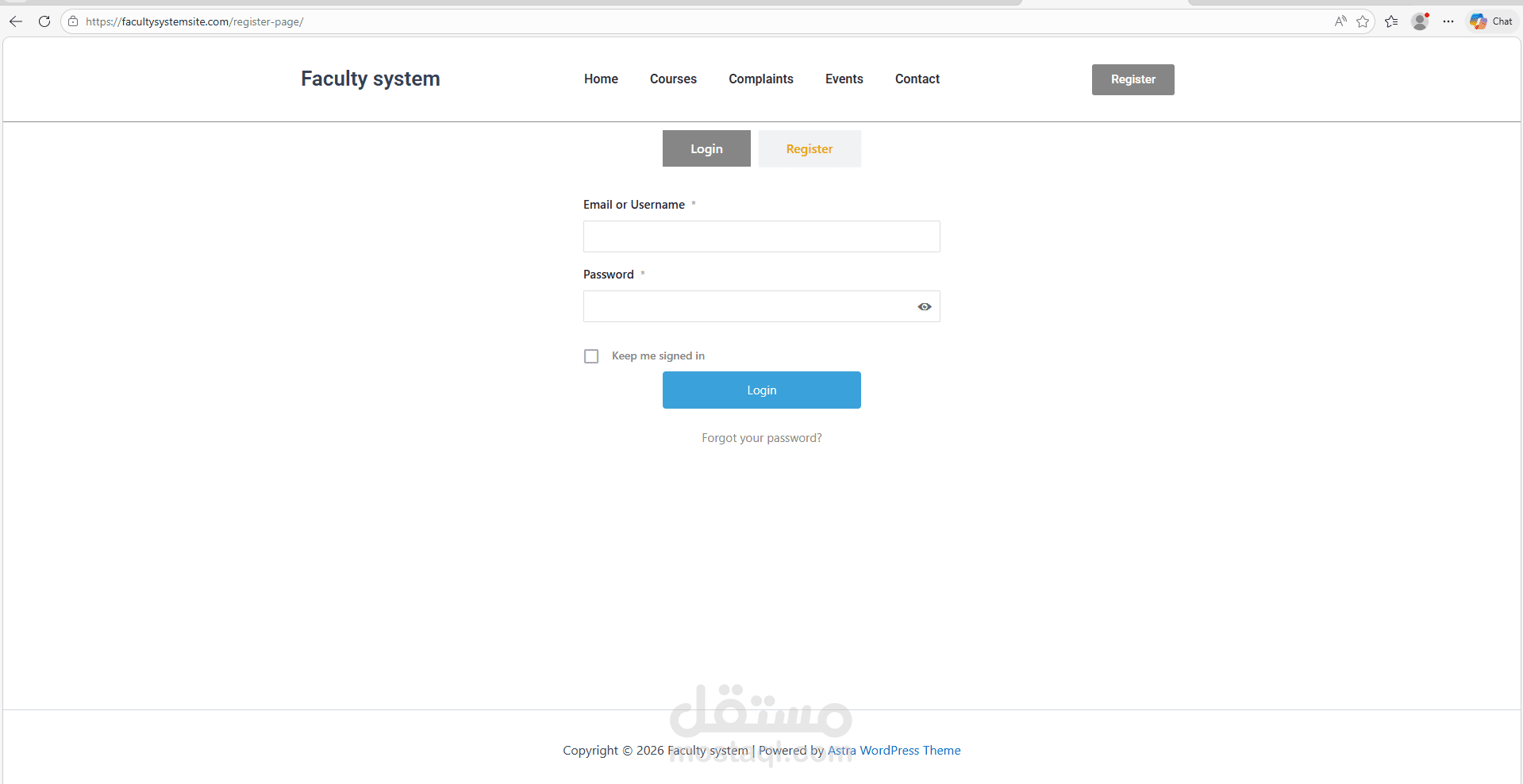Reload the page with refresh icon
This screenshot has width=1523, height=784.
tap(44, 21)
